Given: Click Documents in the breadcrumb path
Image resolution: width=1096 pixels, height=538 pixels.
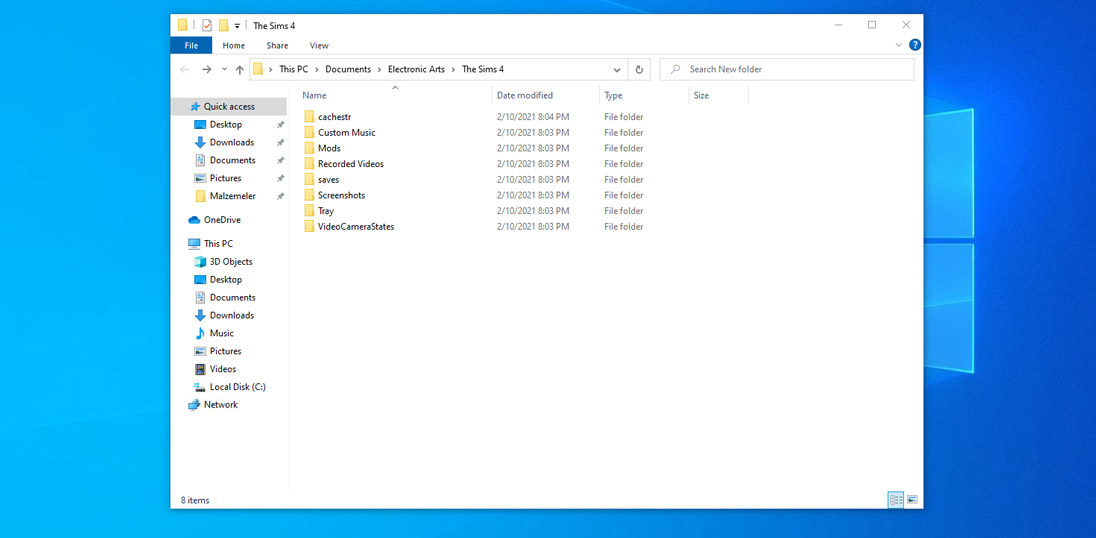Looking at the screenshot, I should tap(348, 69).
